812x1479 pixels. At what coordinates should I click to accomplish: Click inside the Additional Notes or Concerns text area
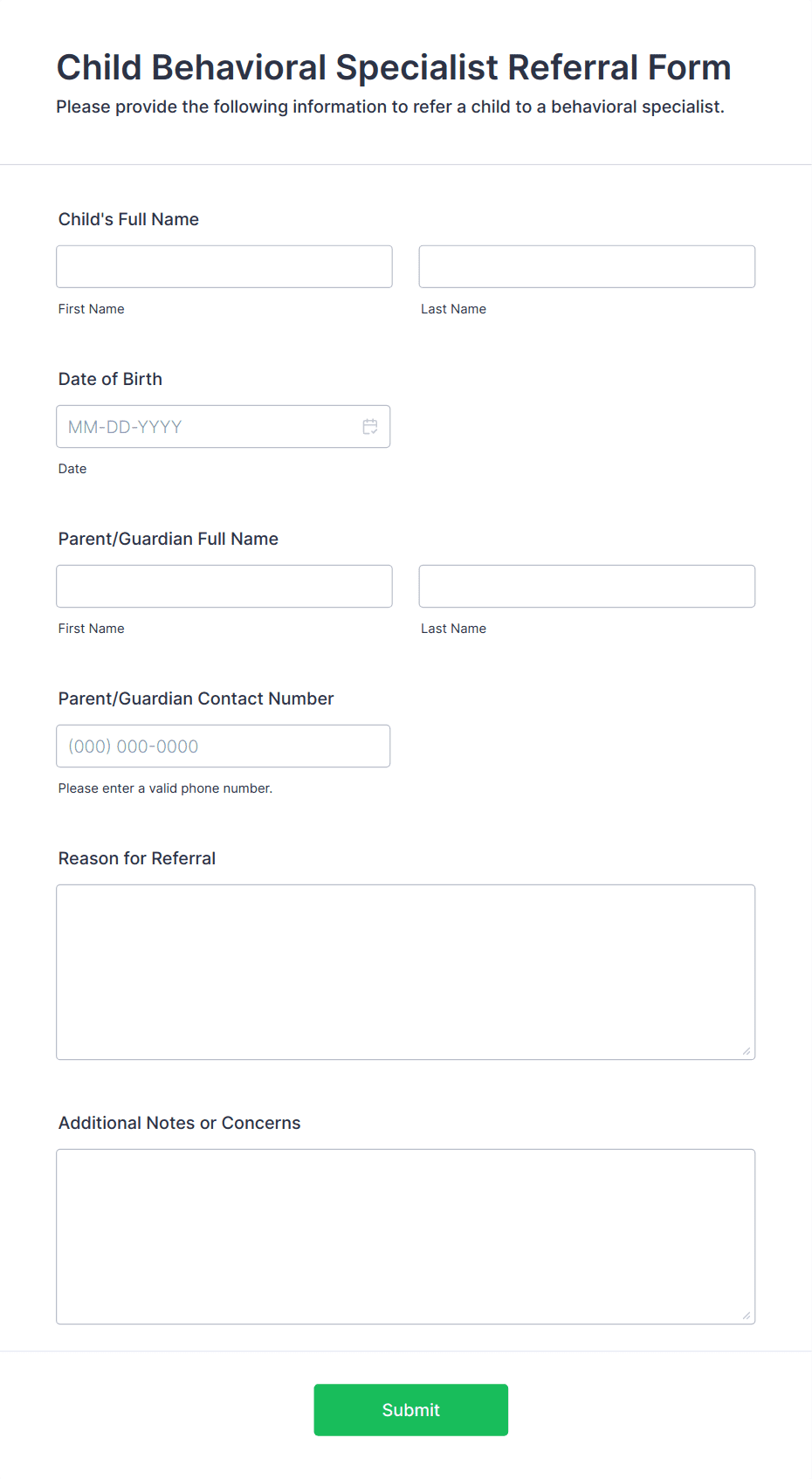pos(406,1236)
